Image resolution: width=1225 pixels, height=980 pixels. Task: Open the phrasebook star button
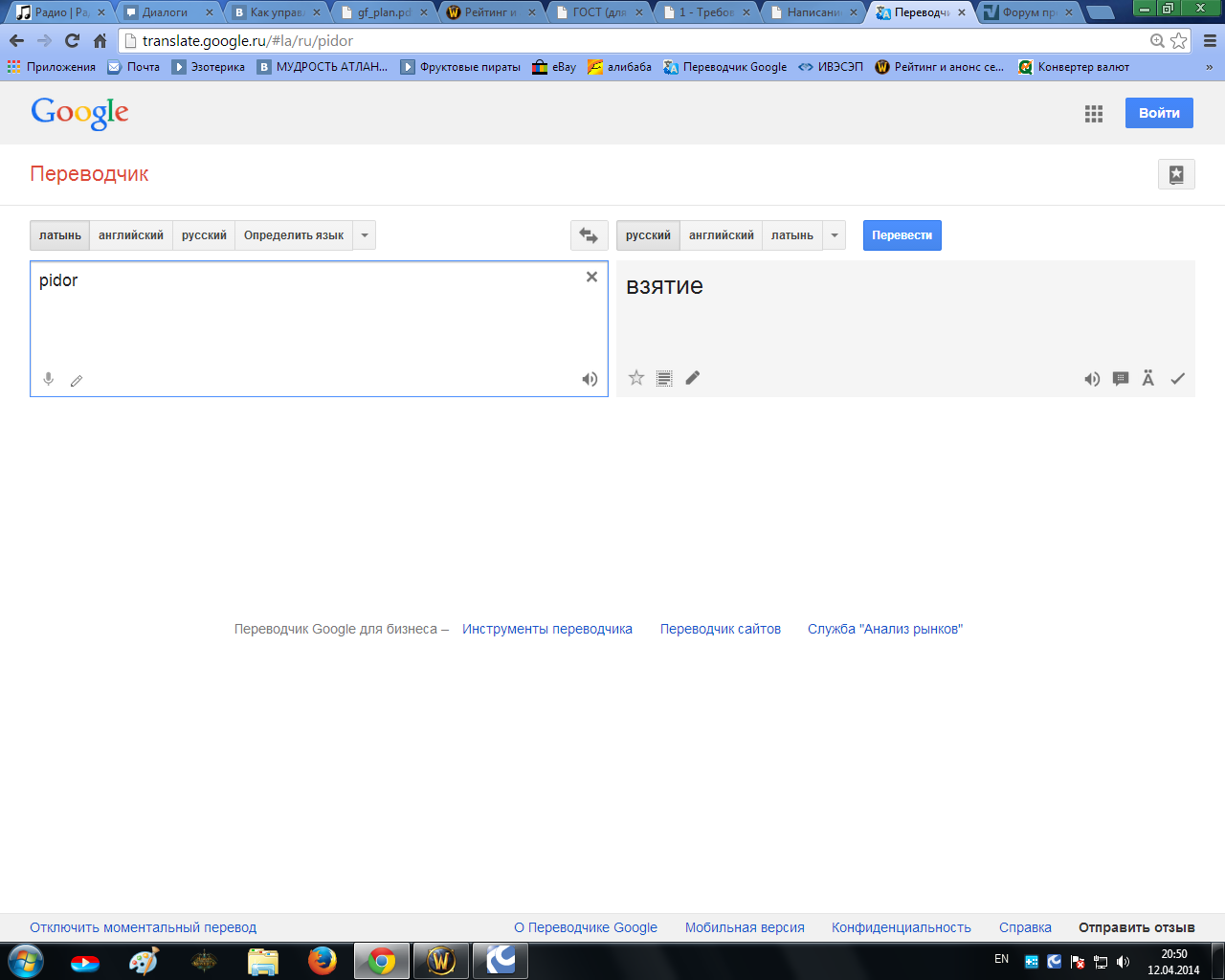(x=1176, y=174)
